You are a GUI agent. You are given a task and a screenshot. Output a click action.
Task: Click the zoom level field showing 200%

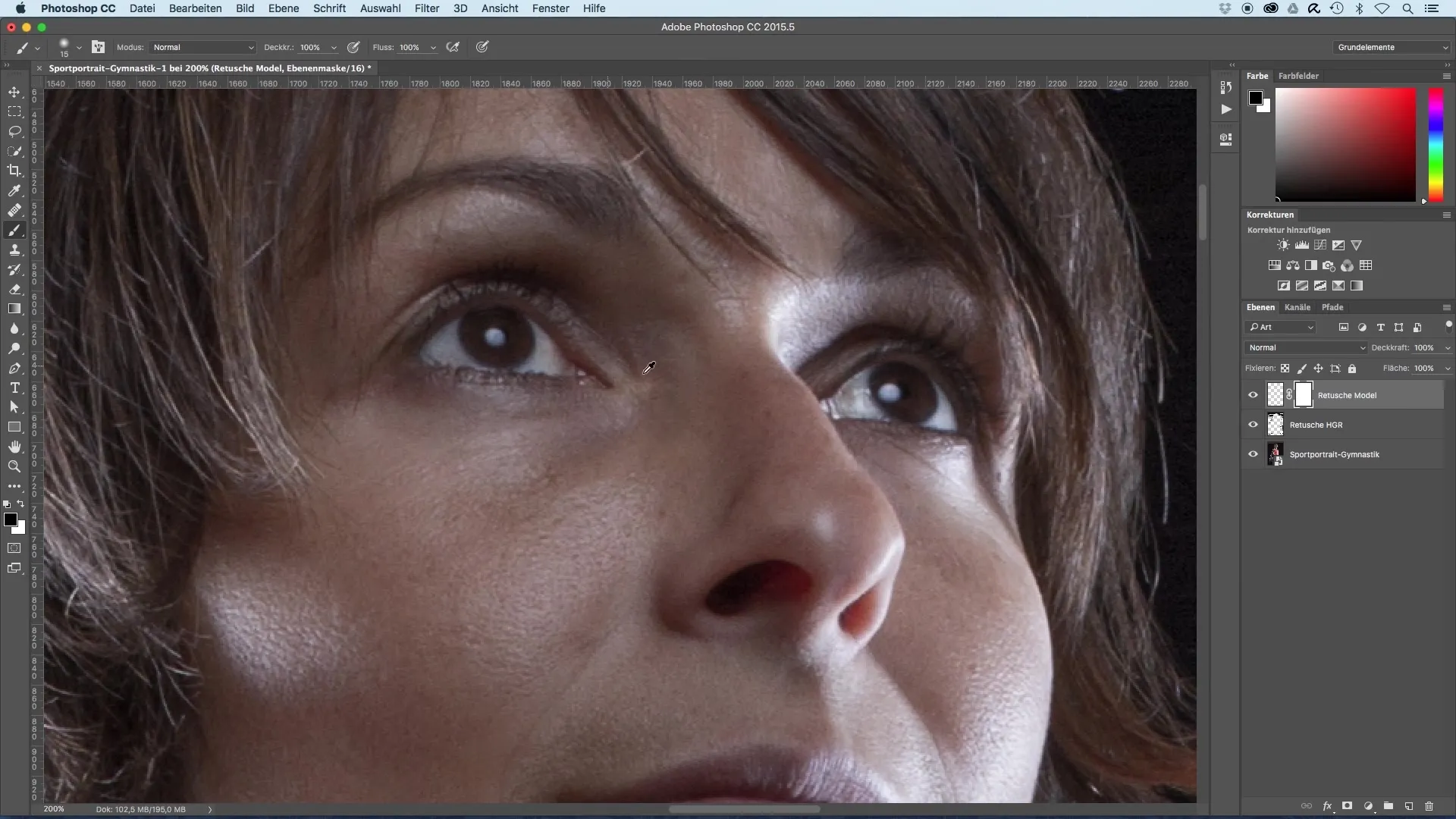pos(54,809)
